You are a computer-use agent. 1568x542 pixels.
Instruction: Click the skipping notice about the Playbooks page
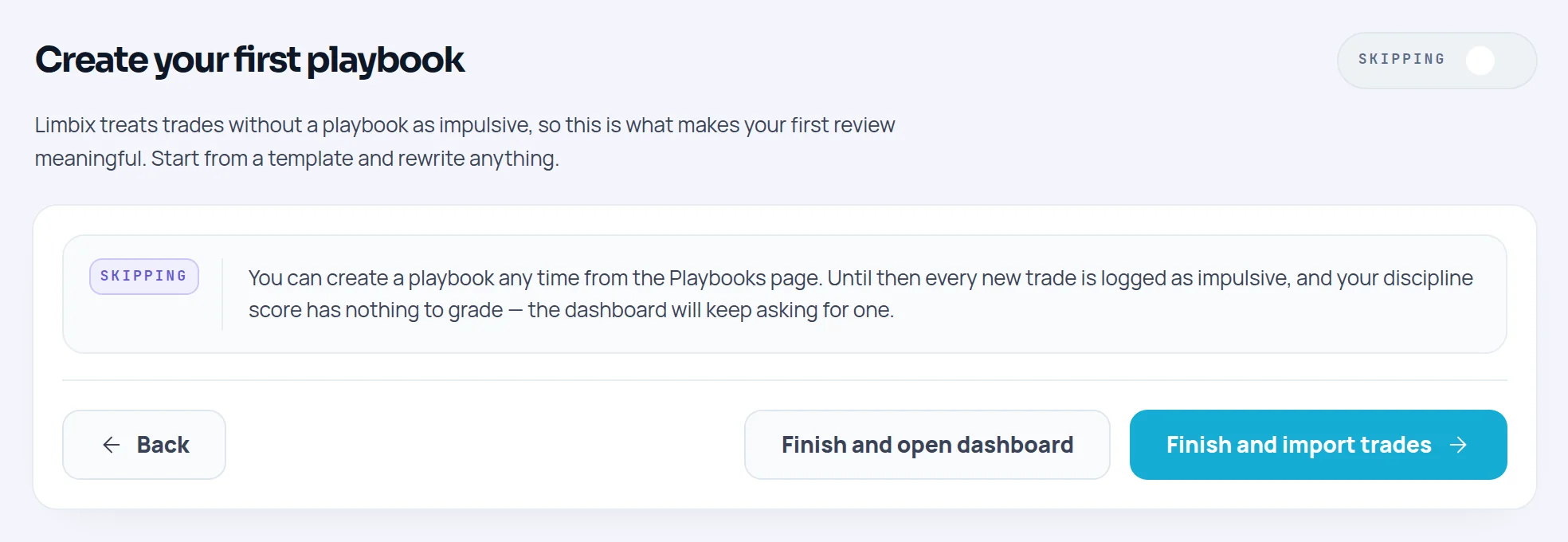point(860,294)
